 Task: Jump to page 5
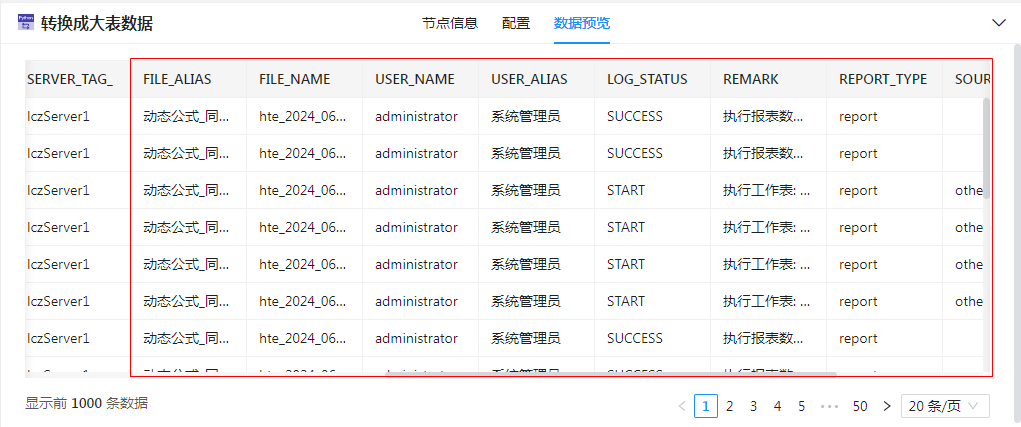[801, 406]
